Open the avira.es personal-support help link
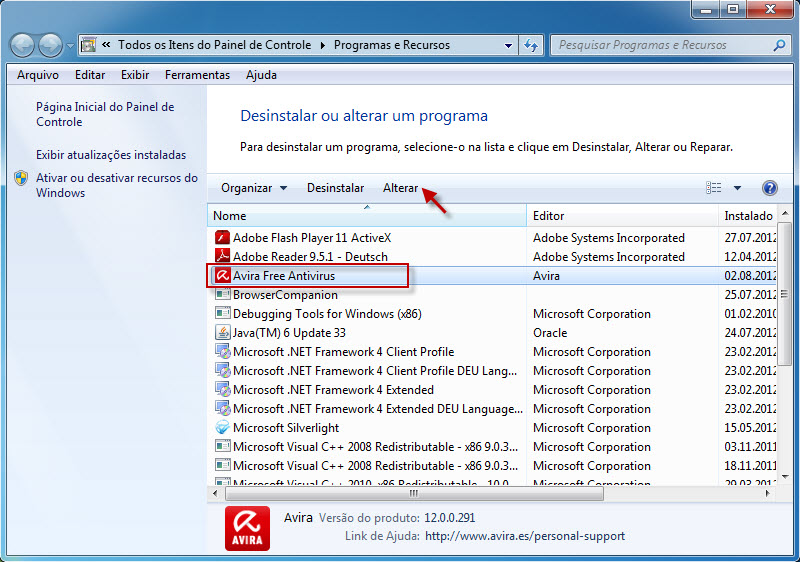Screen dimensions: 800x562 (x=524, y=536)
